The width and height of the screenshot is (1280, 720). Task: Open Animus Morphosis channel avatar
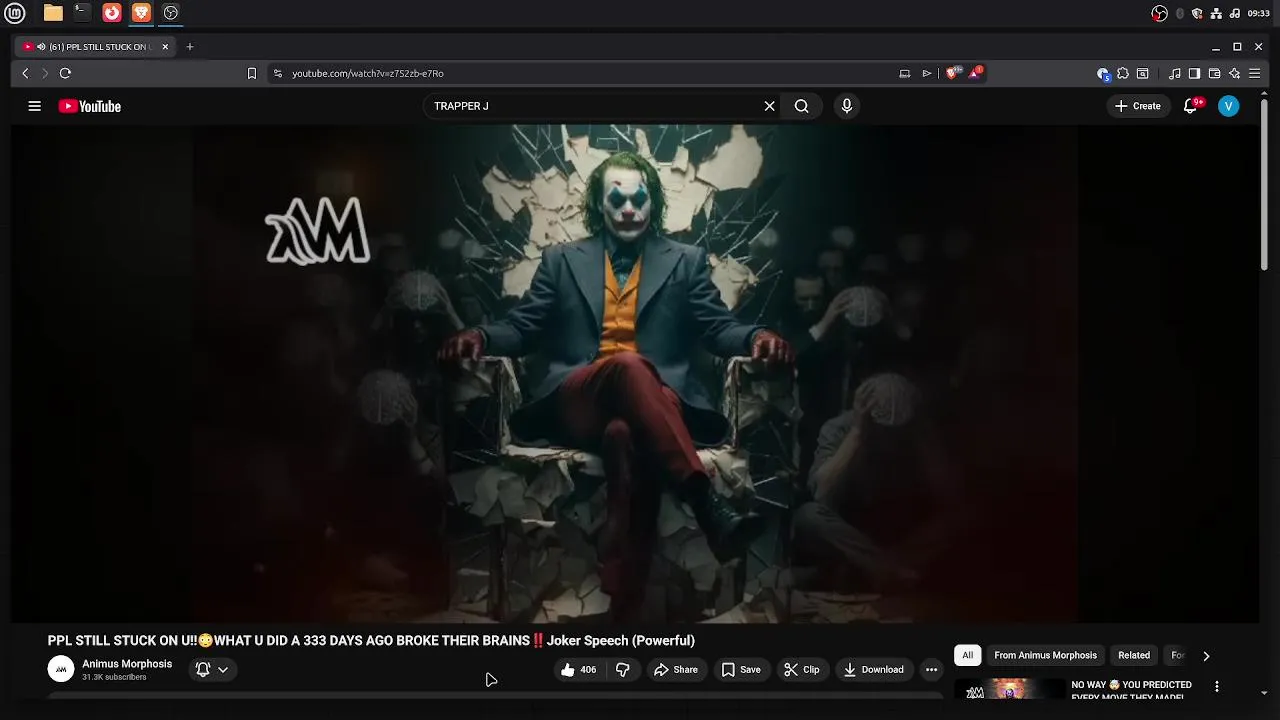click(x=61, y=669)
